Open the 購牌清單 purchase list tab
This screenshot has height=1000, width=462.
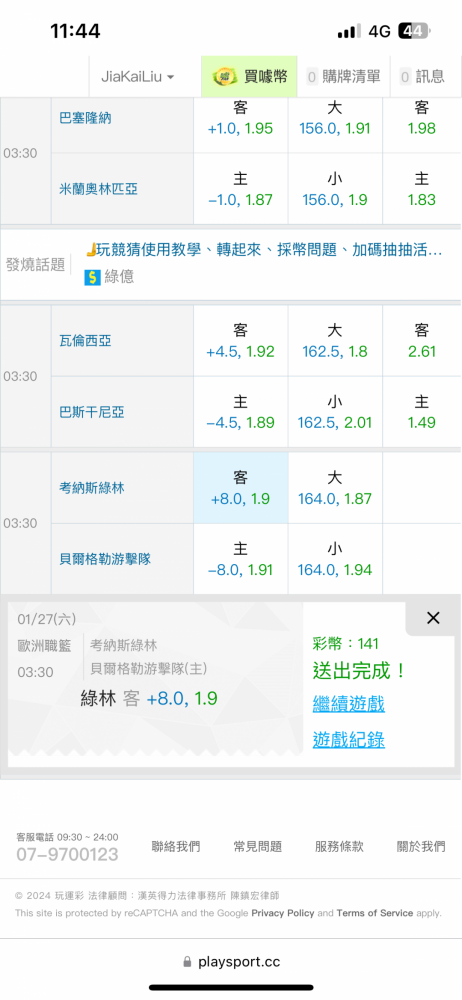click(343, 77)
